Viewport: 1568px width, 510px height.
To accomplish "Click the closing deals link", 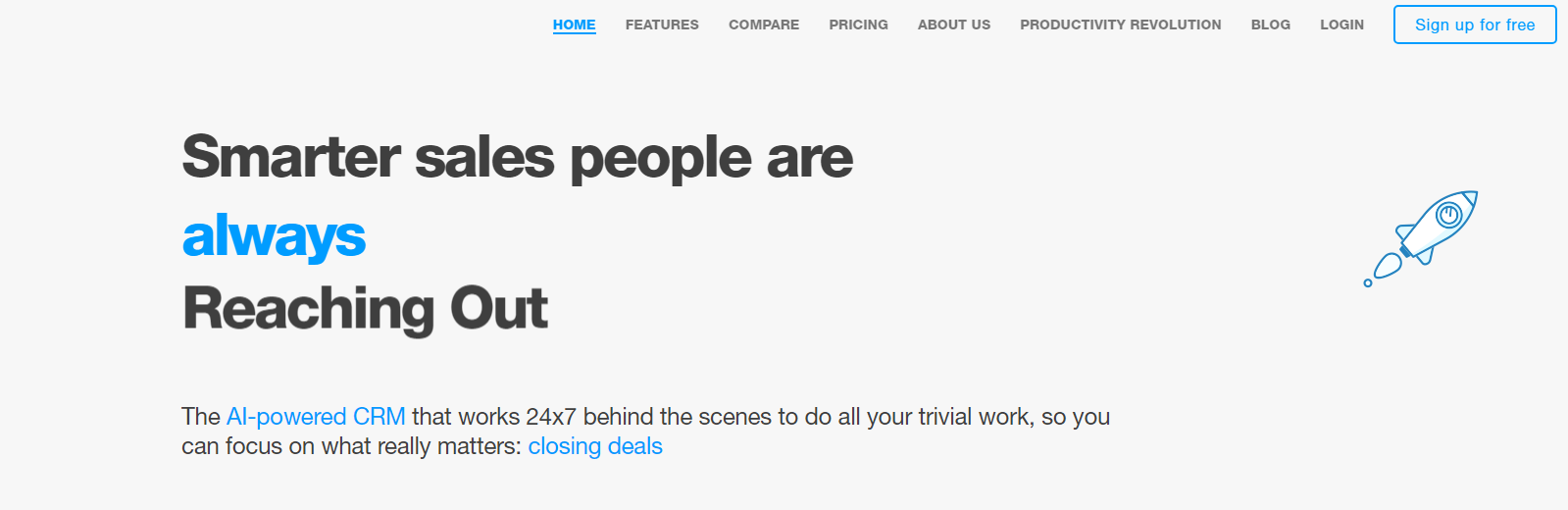I will coord(595,446).
